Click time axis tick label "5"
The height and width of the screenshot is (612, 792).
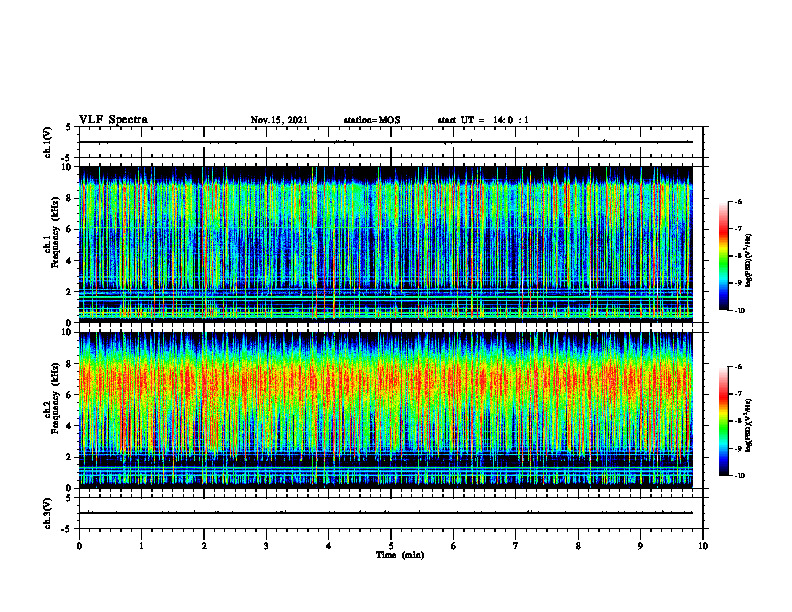pos(391,546)
